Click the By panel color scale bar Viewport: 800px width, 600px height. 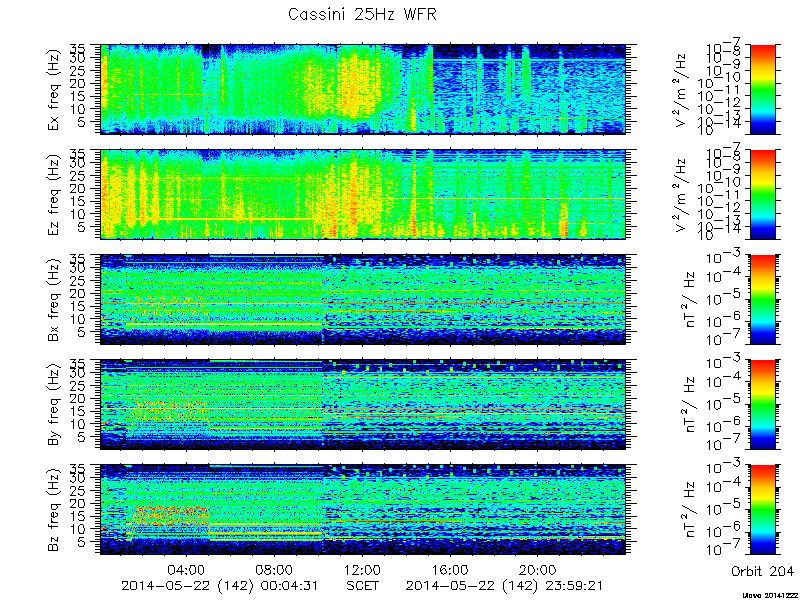763,405
